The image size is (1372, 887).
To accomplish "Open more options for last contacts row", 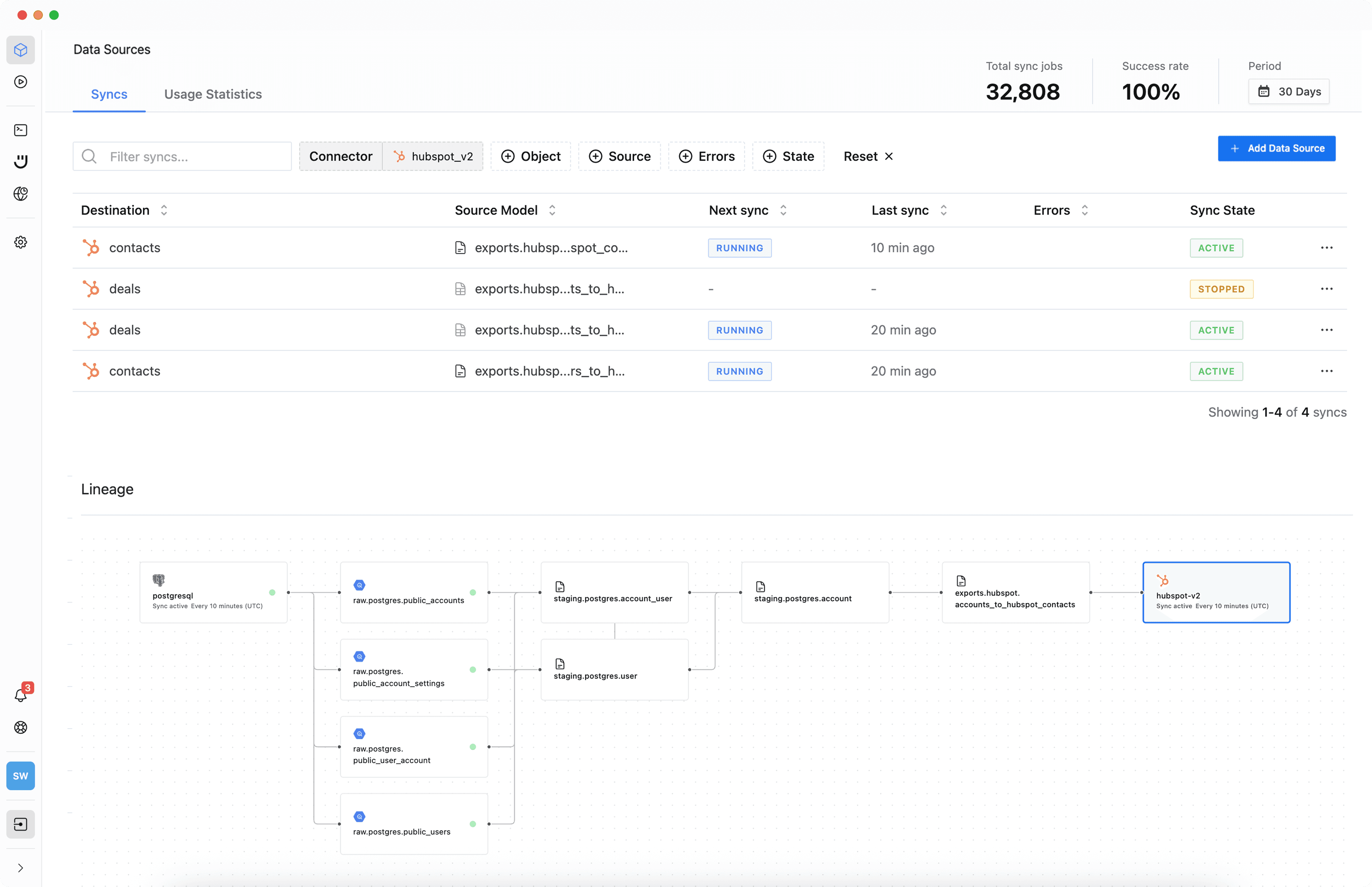I will click(1327, 372).
